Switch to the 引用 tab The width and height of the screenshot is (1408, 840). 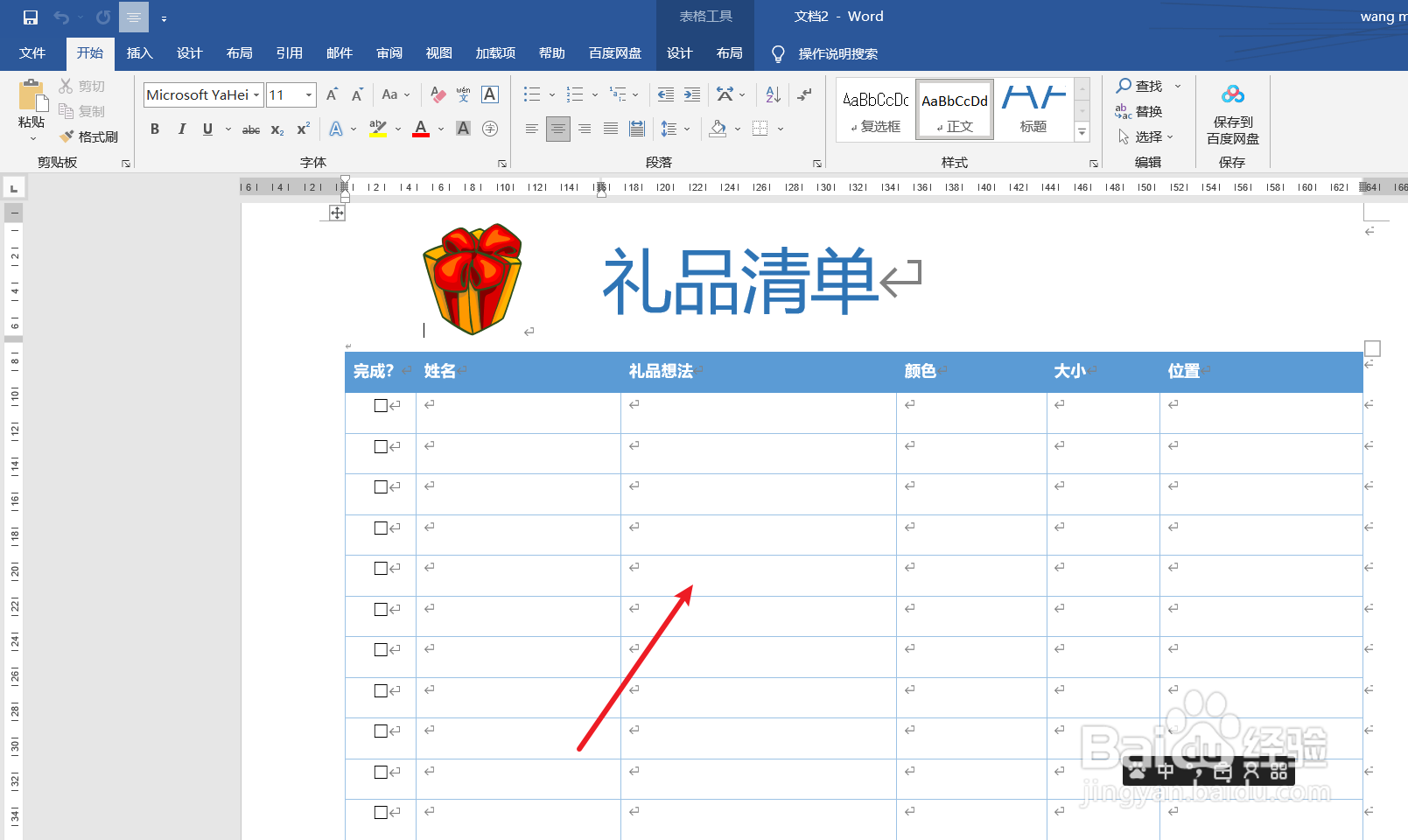(x=290, y=53)
